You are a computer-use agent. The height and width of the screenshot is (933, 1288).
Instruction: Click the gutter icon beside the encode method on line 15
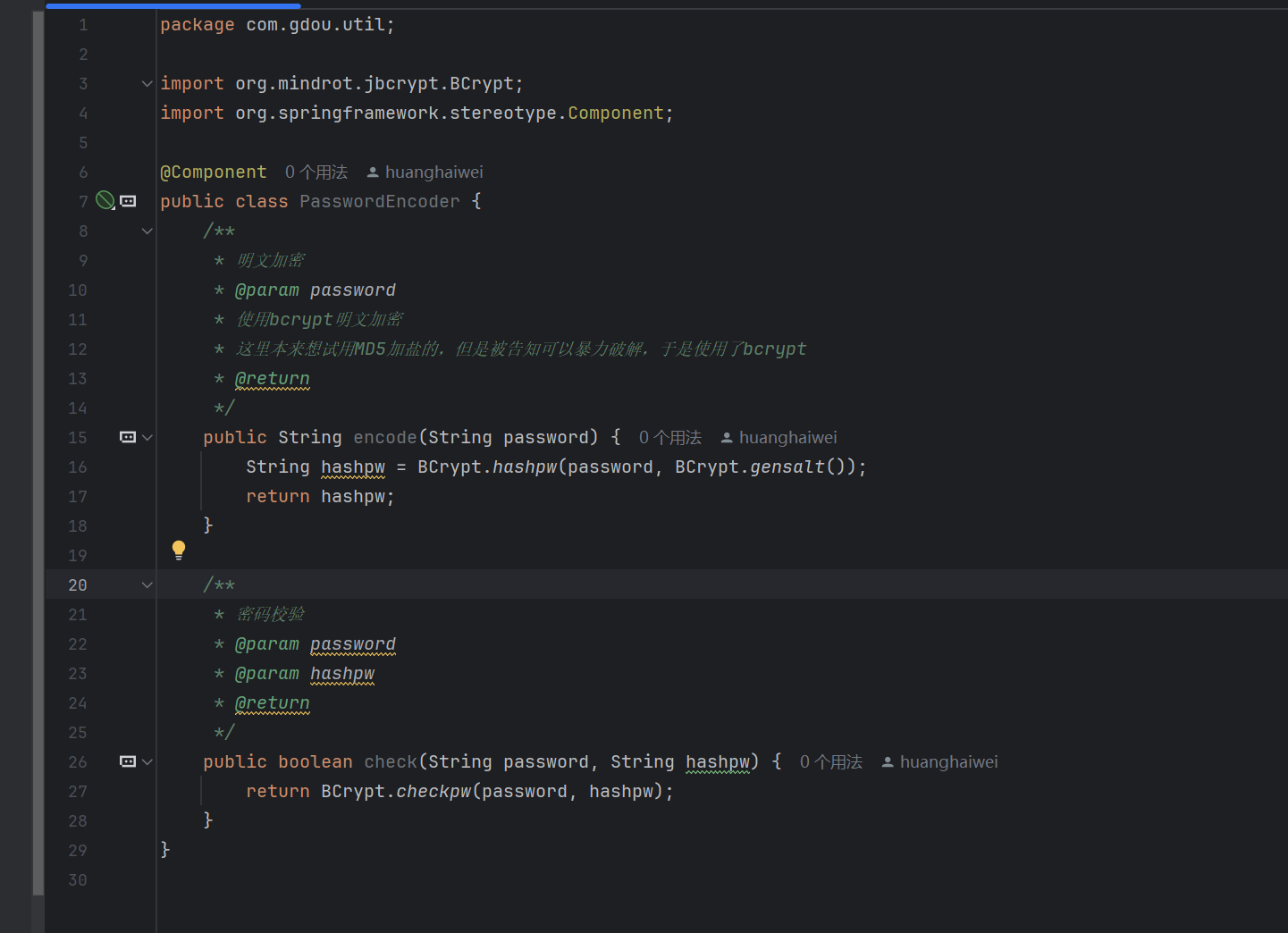(128, 437)
